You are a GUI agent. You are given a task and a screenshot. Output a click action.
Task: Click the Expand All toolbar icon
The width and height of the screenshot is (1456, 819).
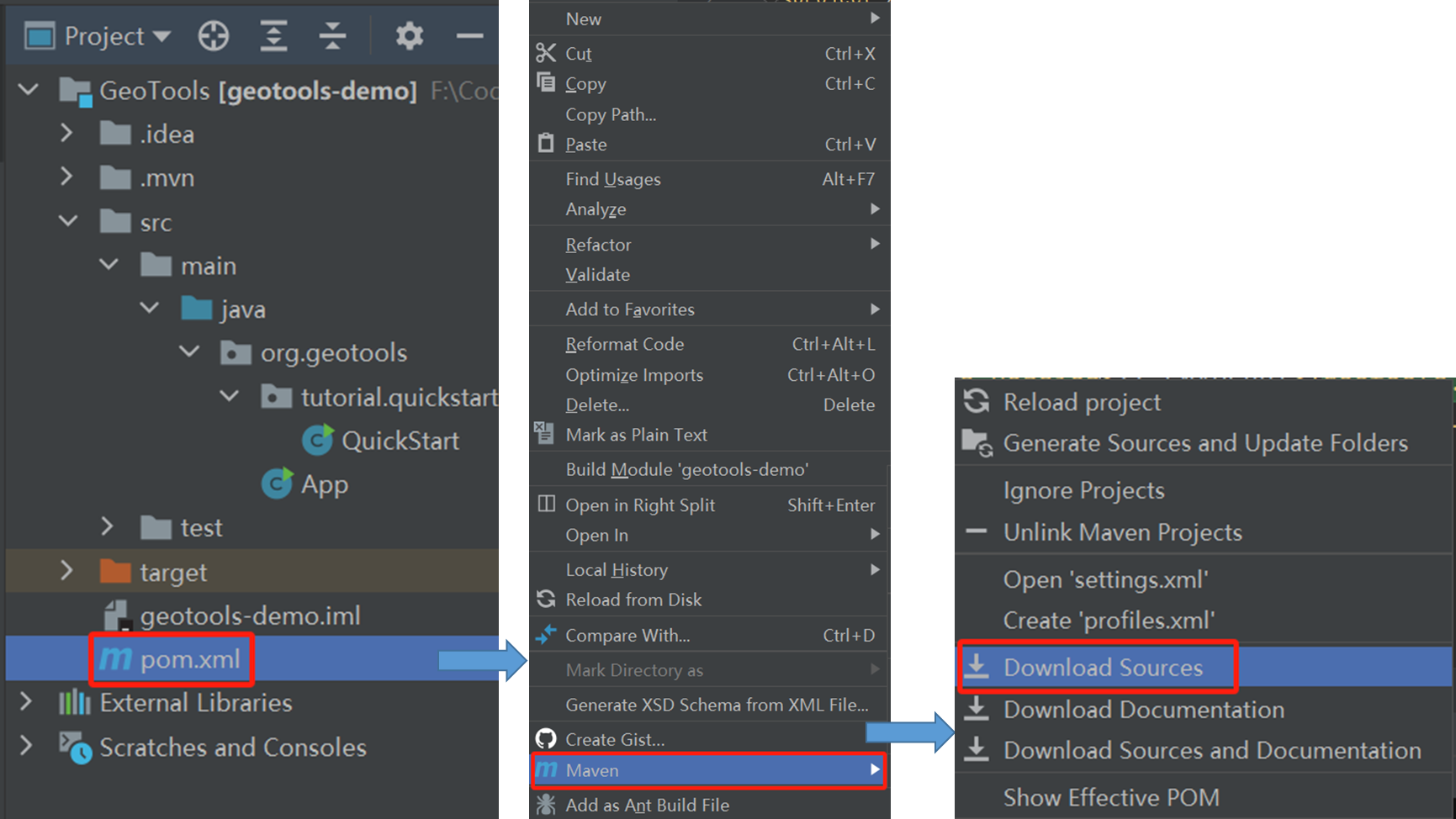273,36
